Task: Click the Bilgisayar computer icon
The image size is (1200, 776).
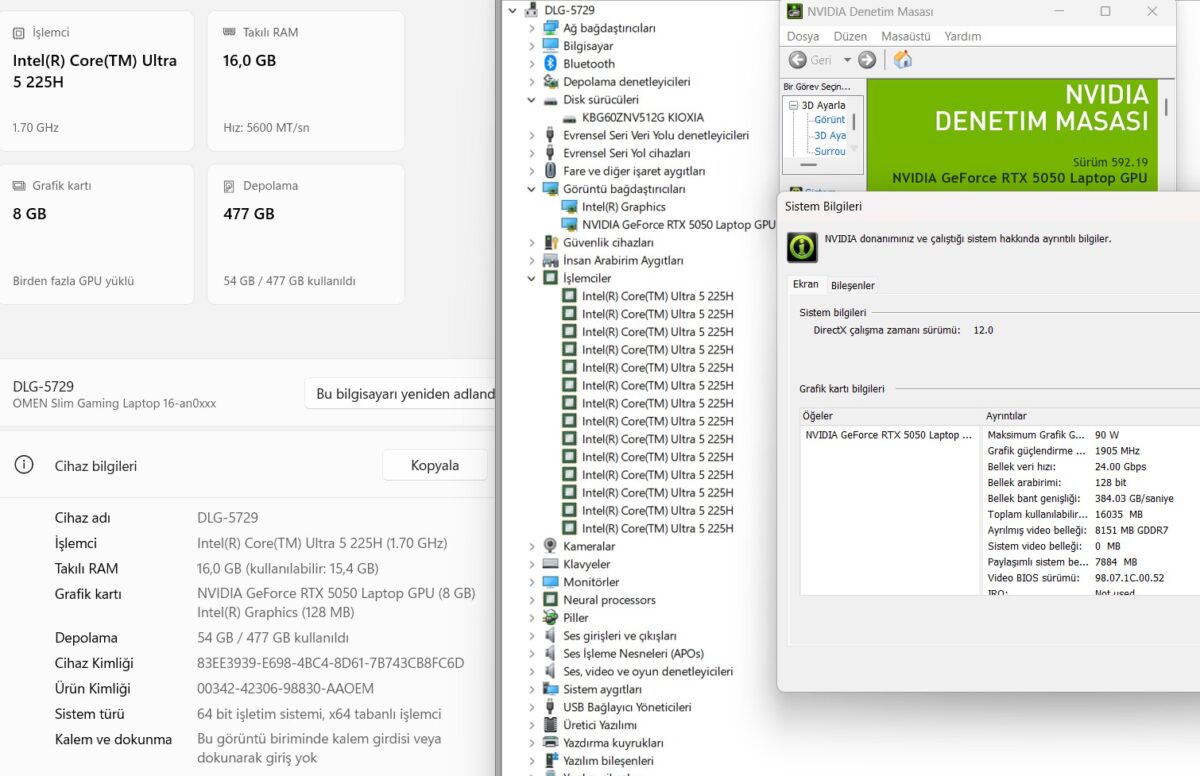Action: (x=550, y=46)
